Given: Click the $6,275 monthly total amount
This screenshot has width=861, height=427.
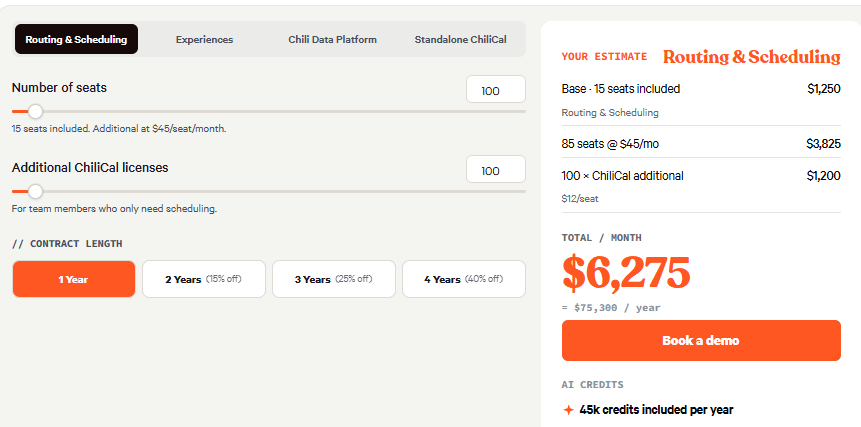Looking at the screenshot, I should 626,273.
